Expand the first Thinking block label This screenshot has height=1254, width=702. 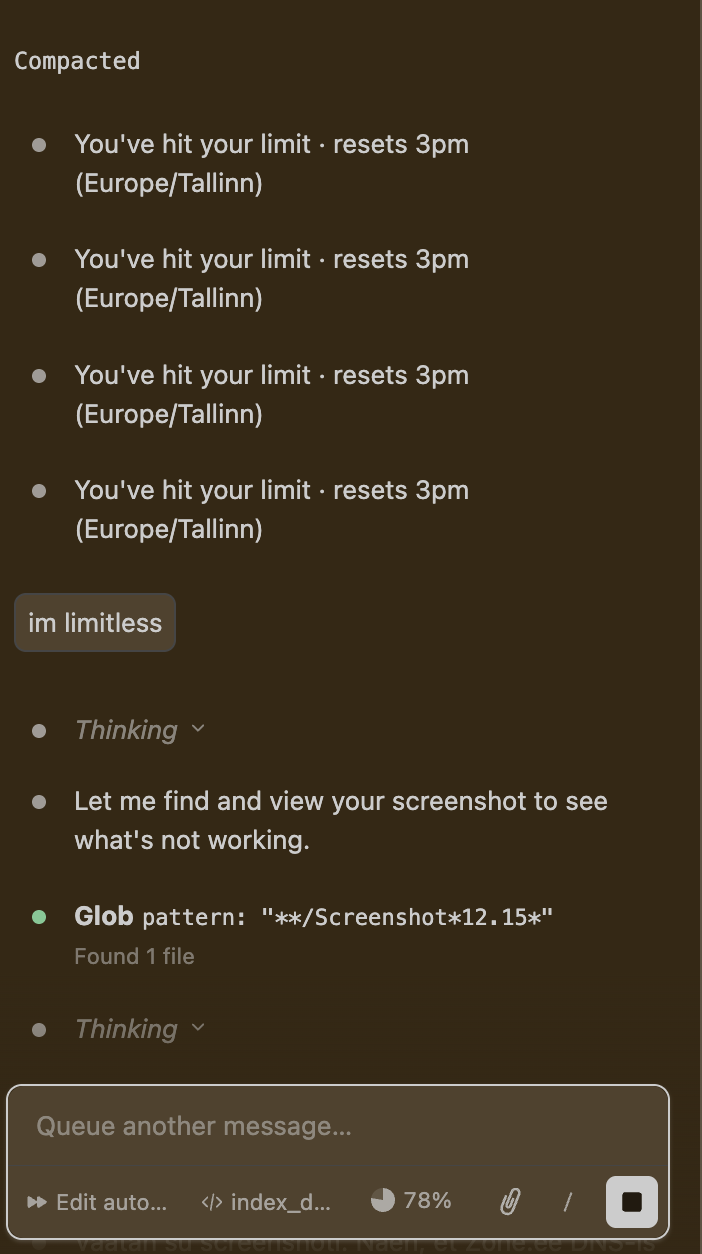pyautogui.click(x=126, y=730)
